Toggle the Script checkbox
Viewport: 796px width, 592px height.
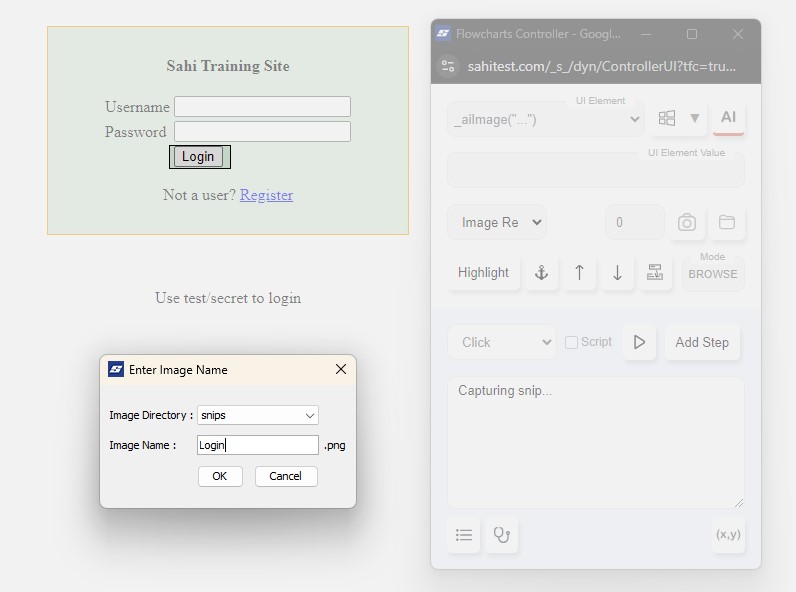point(571,342)
